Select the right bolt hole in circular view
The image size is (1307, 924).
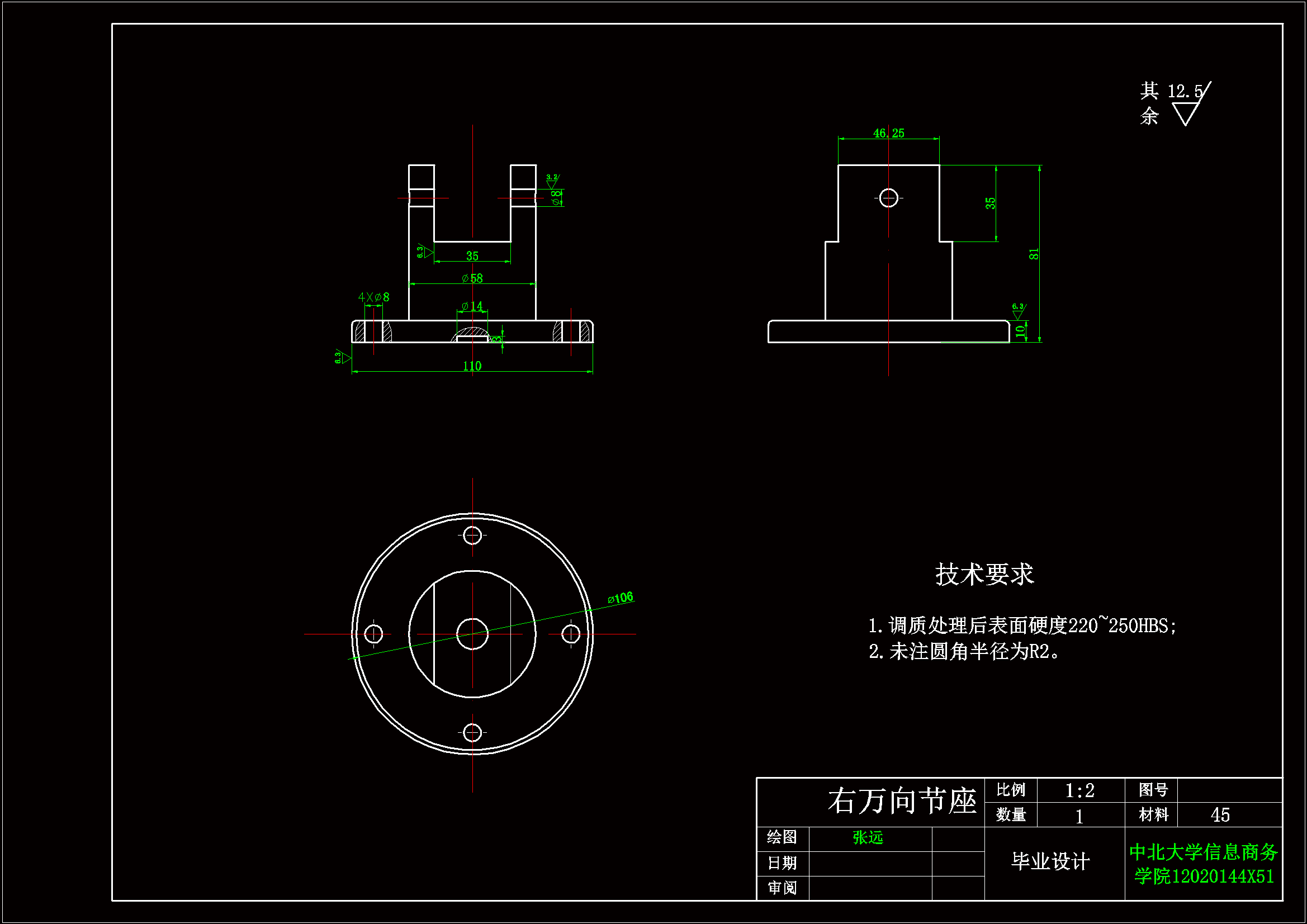[x=571, y=634]
